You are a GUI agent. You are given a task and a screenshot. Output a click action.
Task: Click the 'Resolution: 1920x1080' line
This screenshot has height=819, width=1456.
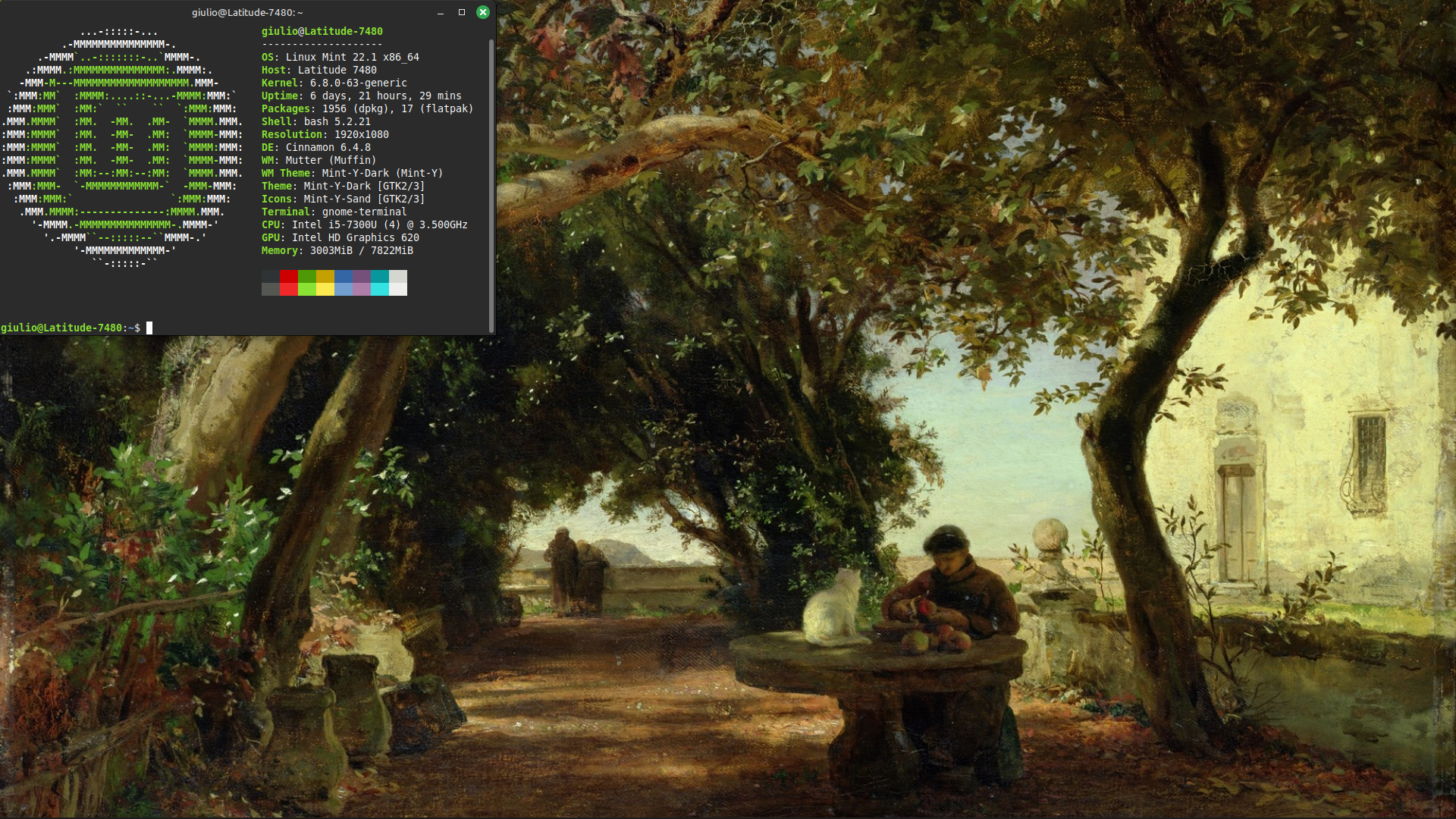(325, 134)
